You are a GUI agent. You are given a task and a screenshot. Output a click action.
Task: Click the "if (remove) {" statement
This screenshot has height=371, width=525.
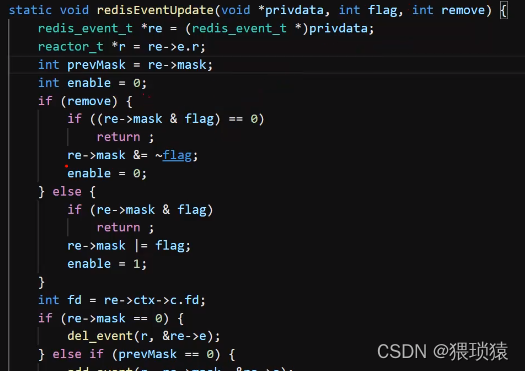tap(85, 101)
